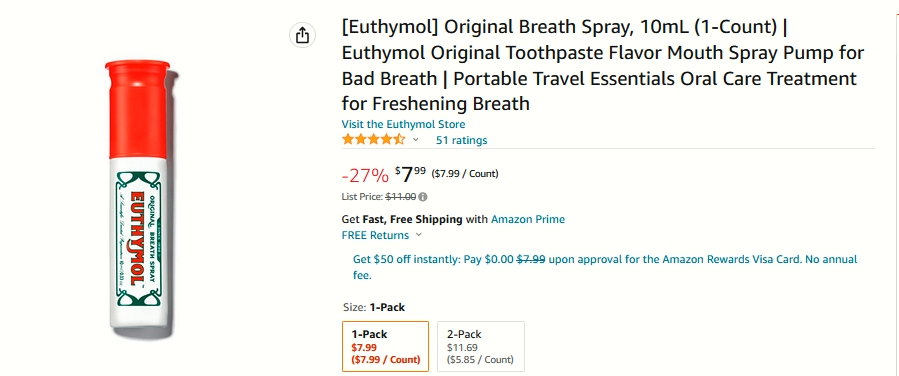Viewport: 899px width, 376px height.
Task: Click the $11.69 price in 2-Pack option
Action: (462, 347)
